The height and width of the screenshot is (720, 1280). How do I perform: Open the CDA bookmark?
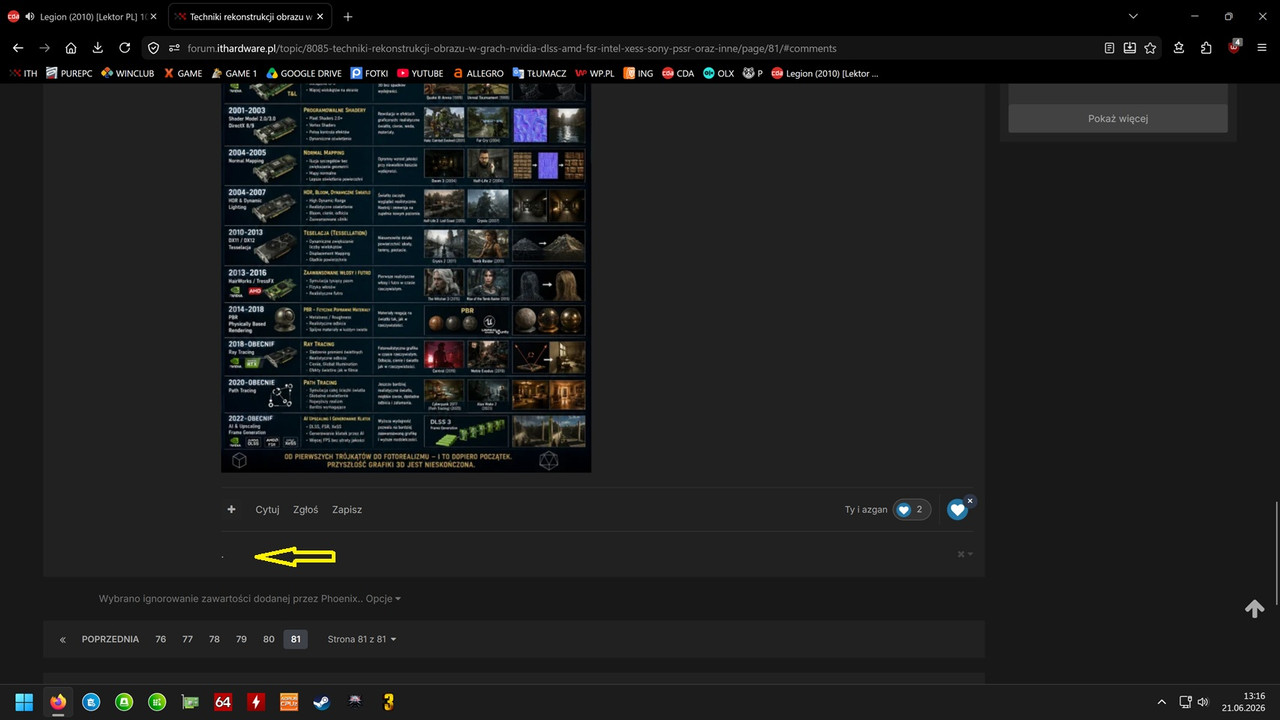(677, 73)
